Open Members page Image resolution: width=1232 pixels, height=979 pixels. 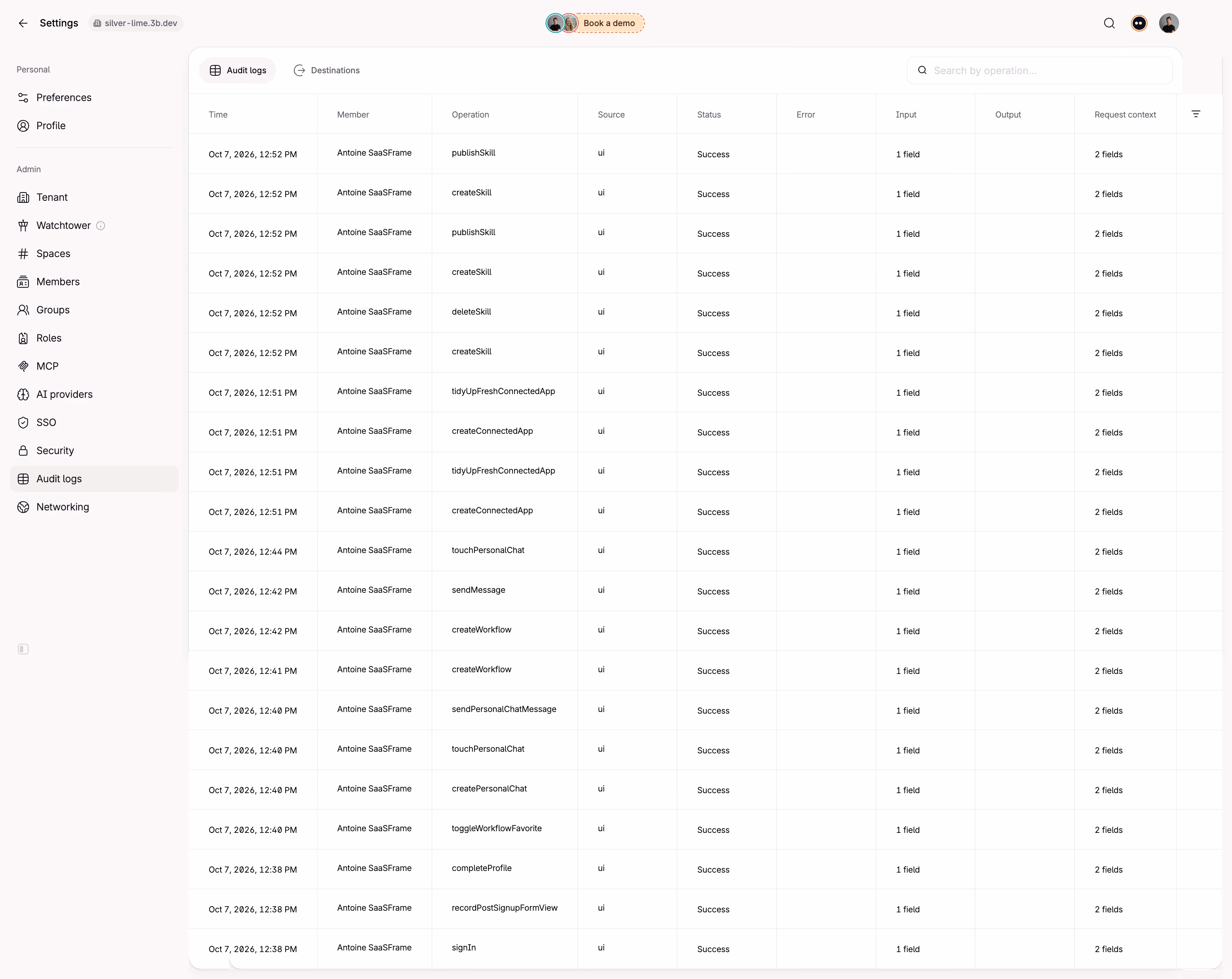(94, 282)
